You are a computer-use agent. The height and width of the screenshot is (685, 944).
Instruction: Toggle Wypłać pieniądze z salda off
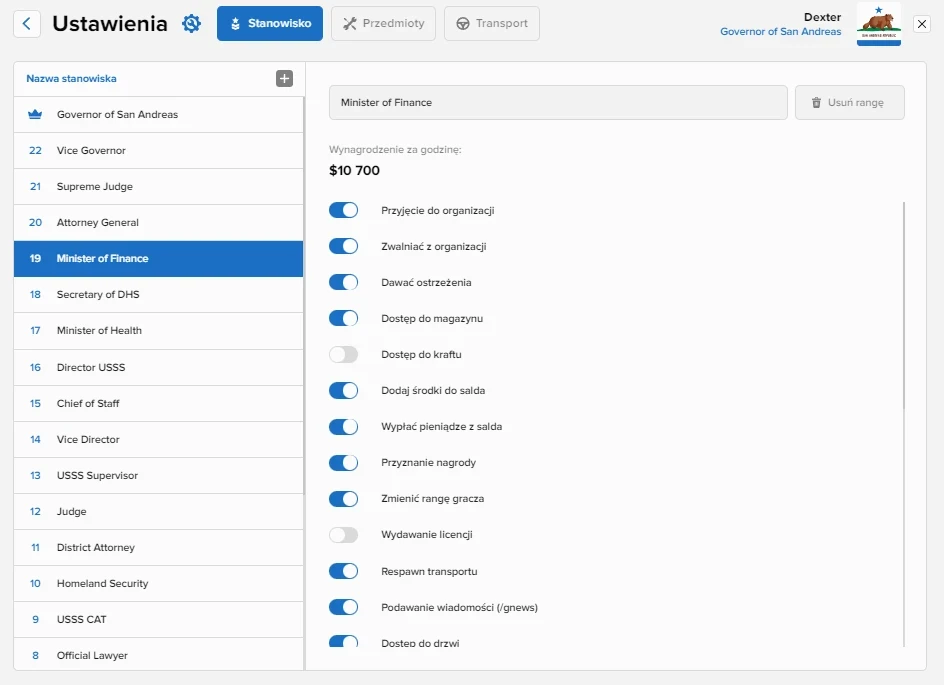point(343,427)
